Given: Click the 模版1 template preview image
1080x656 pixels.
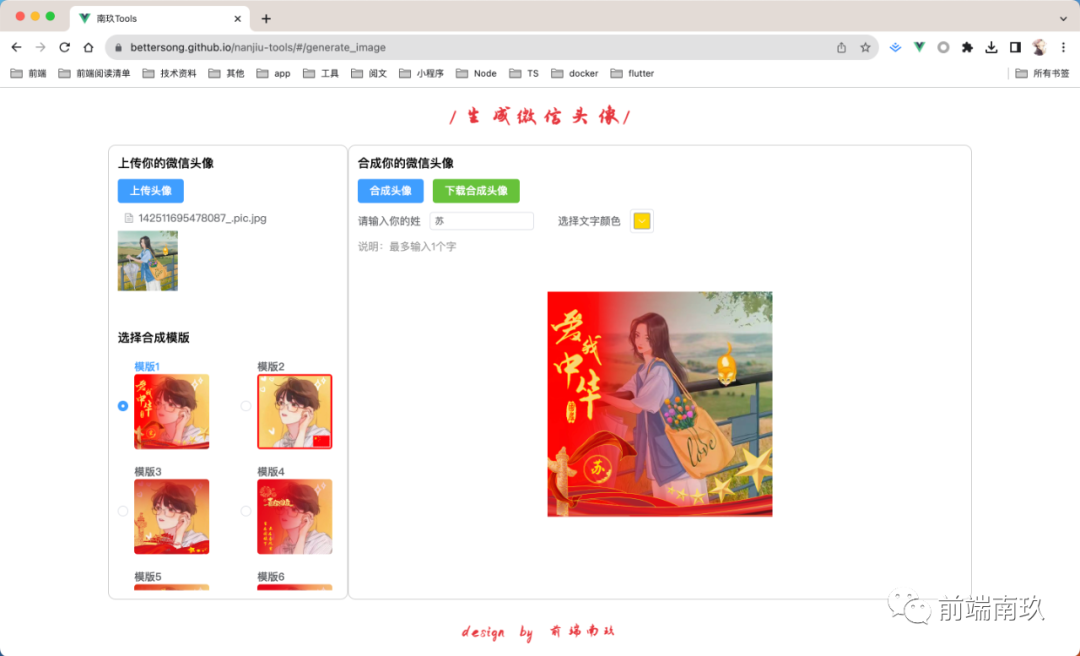Looking at the screenshot, I should pos(172,412).
